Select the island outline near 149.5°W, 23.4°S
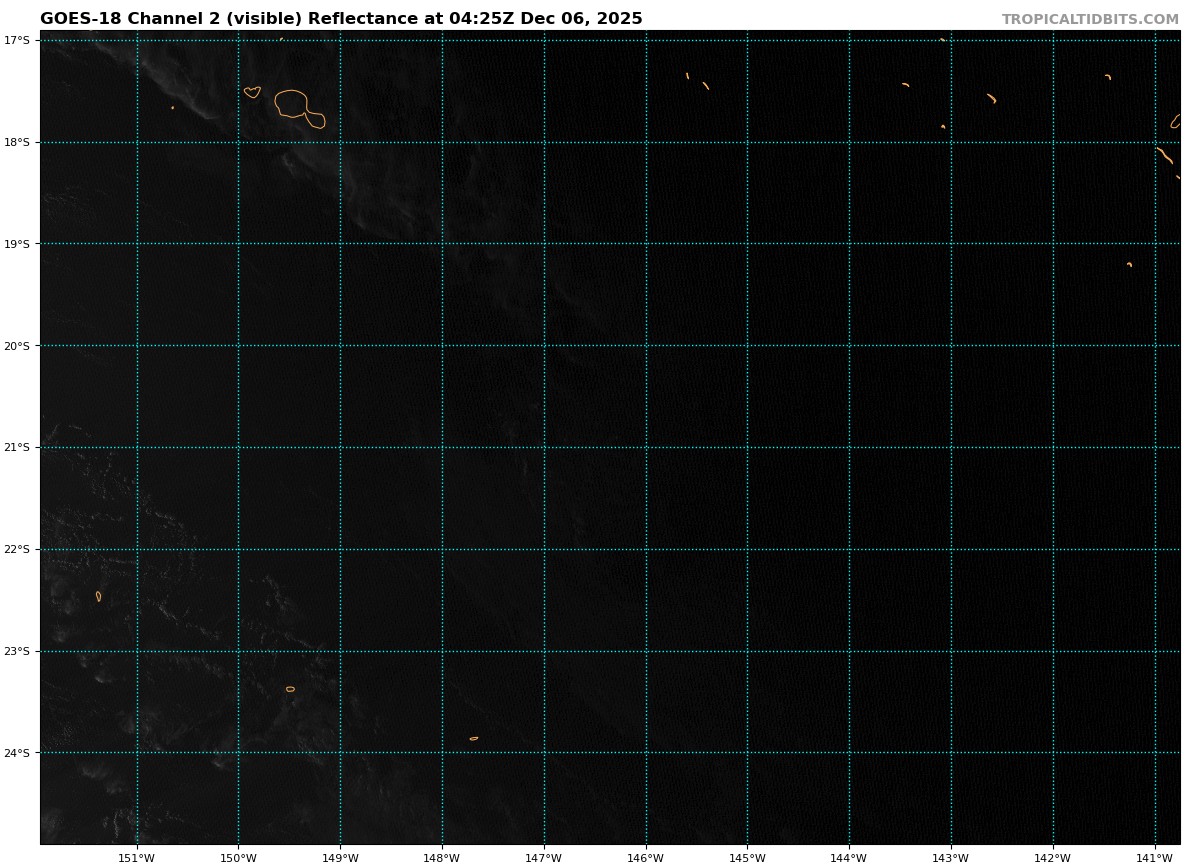 coord(290,689)
